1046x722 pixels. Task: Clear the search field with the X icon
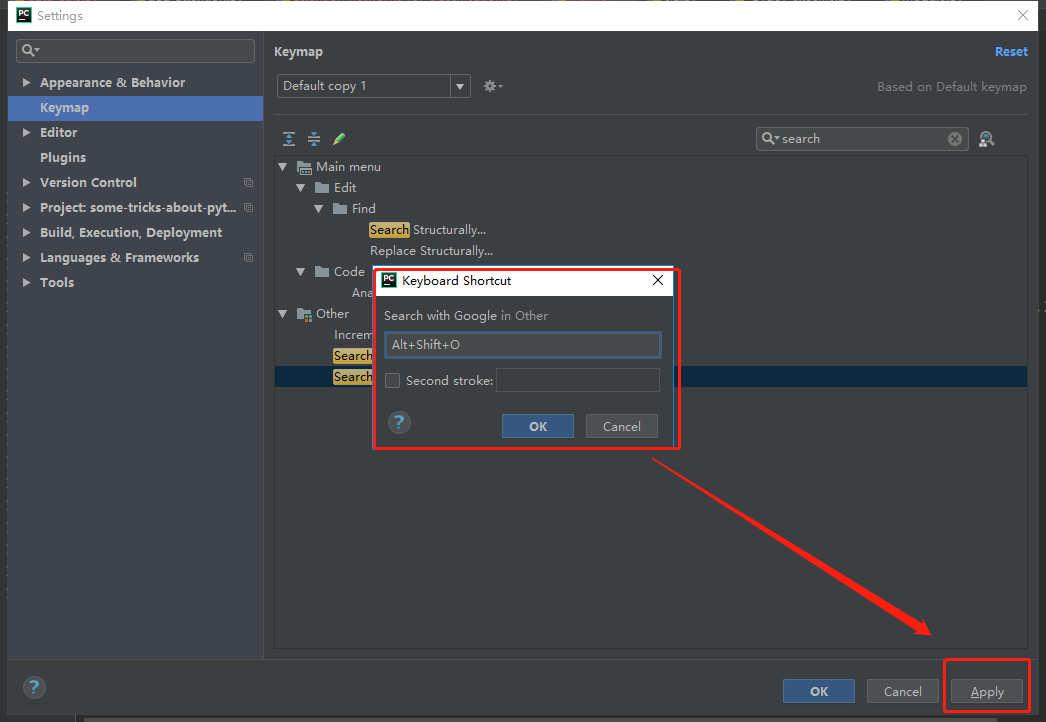point(954,138)
